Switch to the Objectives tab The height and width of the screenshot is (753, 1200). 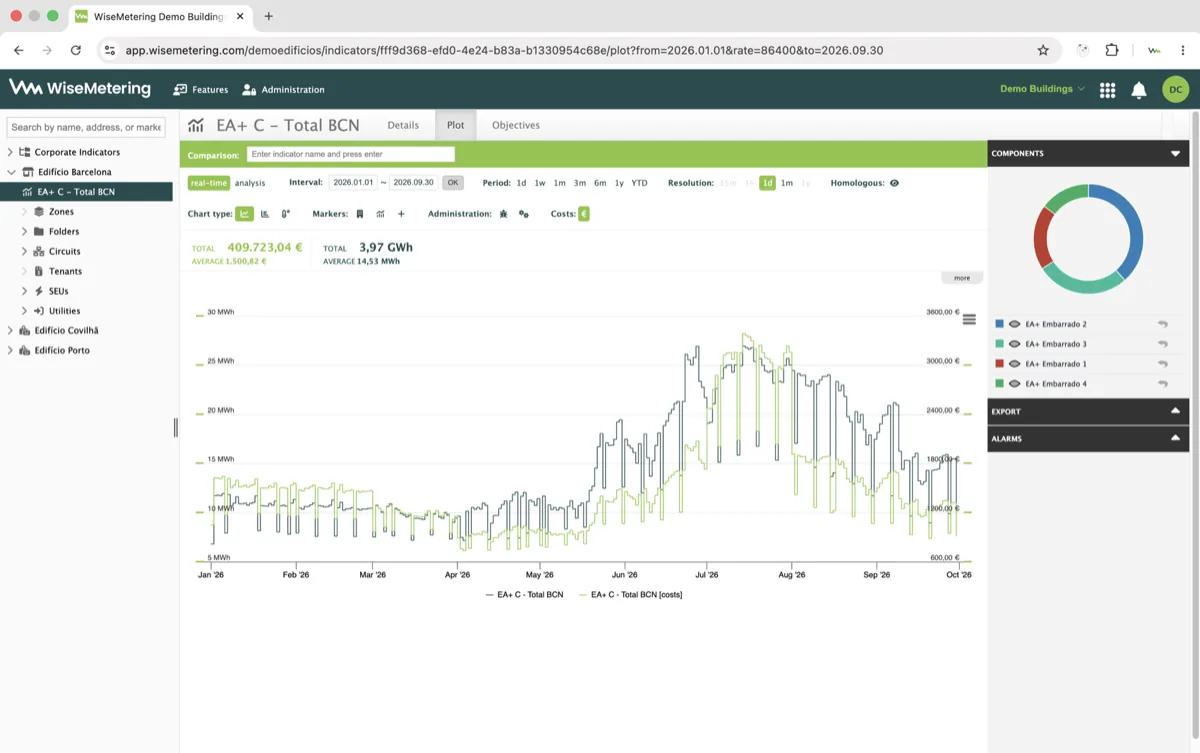pos(516,125)
